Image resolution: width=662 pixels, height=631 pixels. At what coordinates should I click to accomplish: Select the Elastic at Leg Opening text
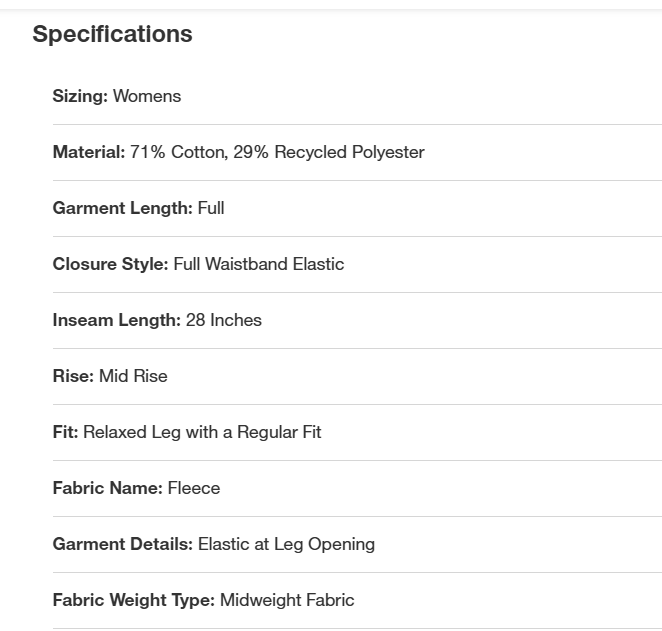click(286, 544)
